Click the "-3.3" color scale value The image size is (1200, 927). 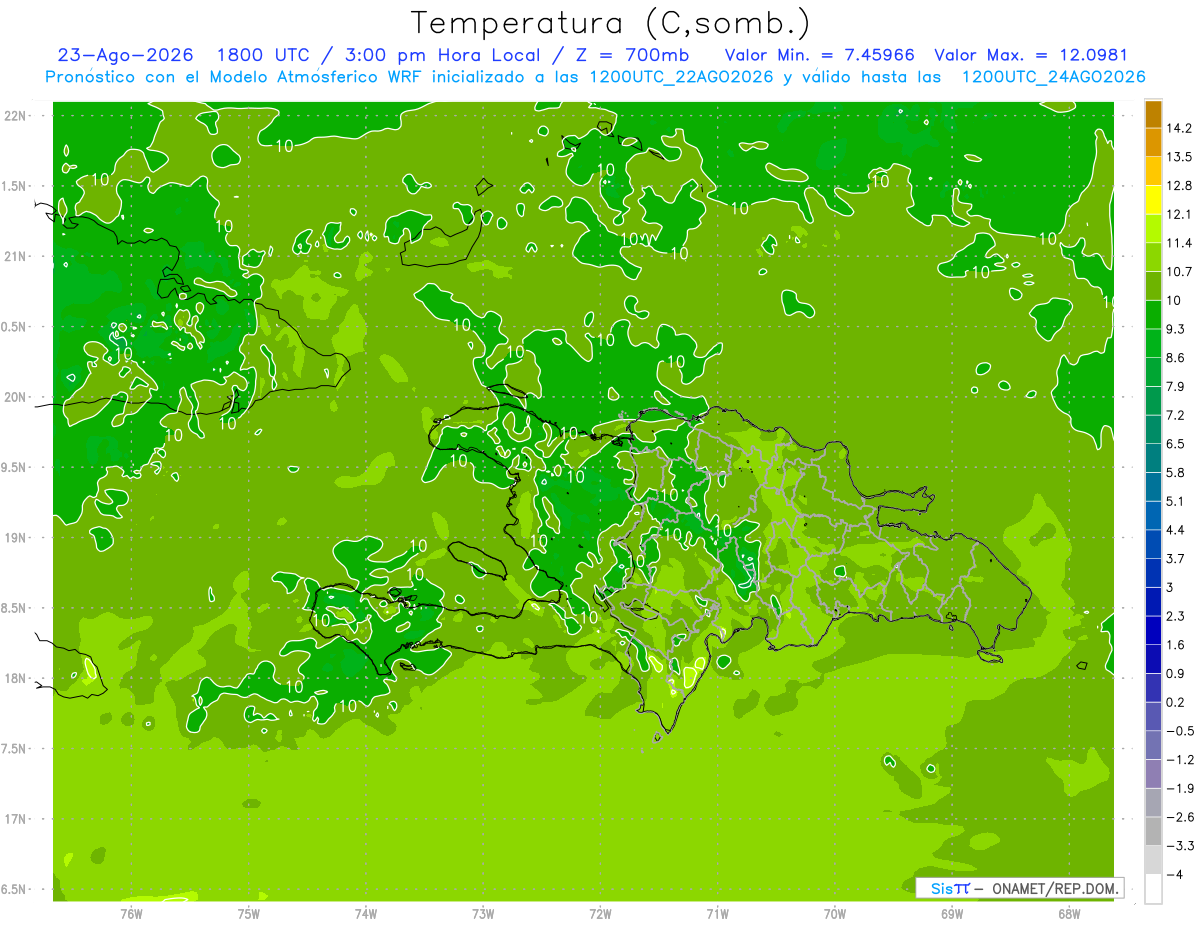click(1180, 846)
